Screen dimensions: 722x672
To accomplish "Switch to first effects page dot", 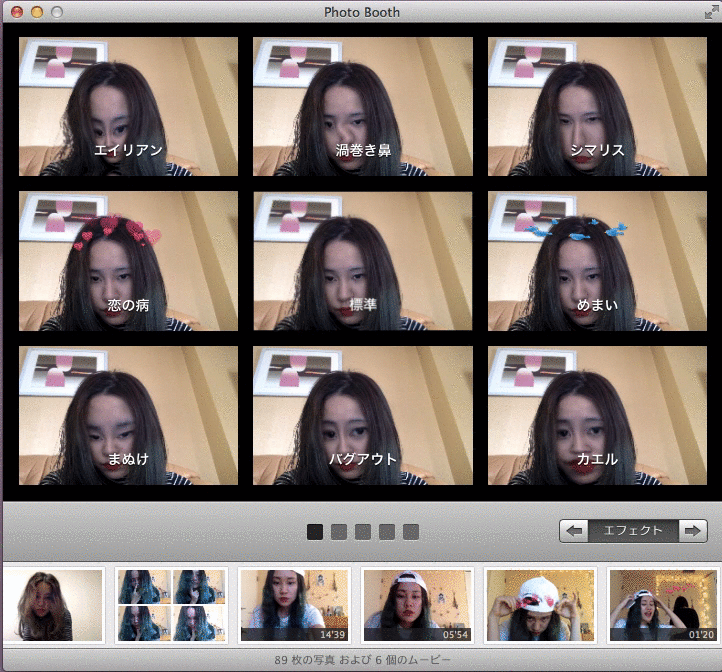I will pos(315,532).
